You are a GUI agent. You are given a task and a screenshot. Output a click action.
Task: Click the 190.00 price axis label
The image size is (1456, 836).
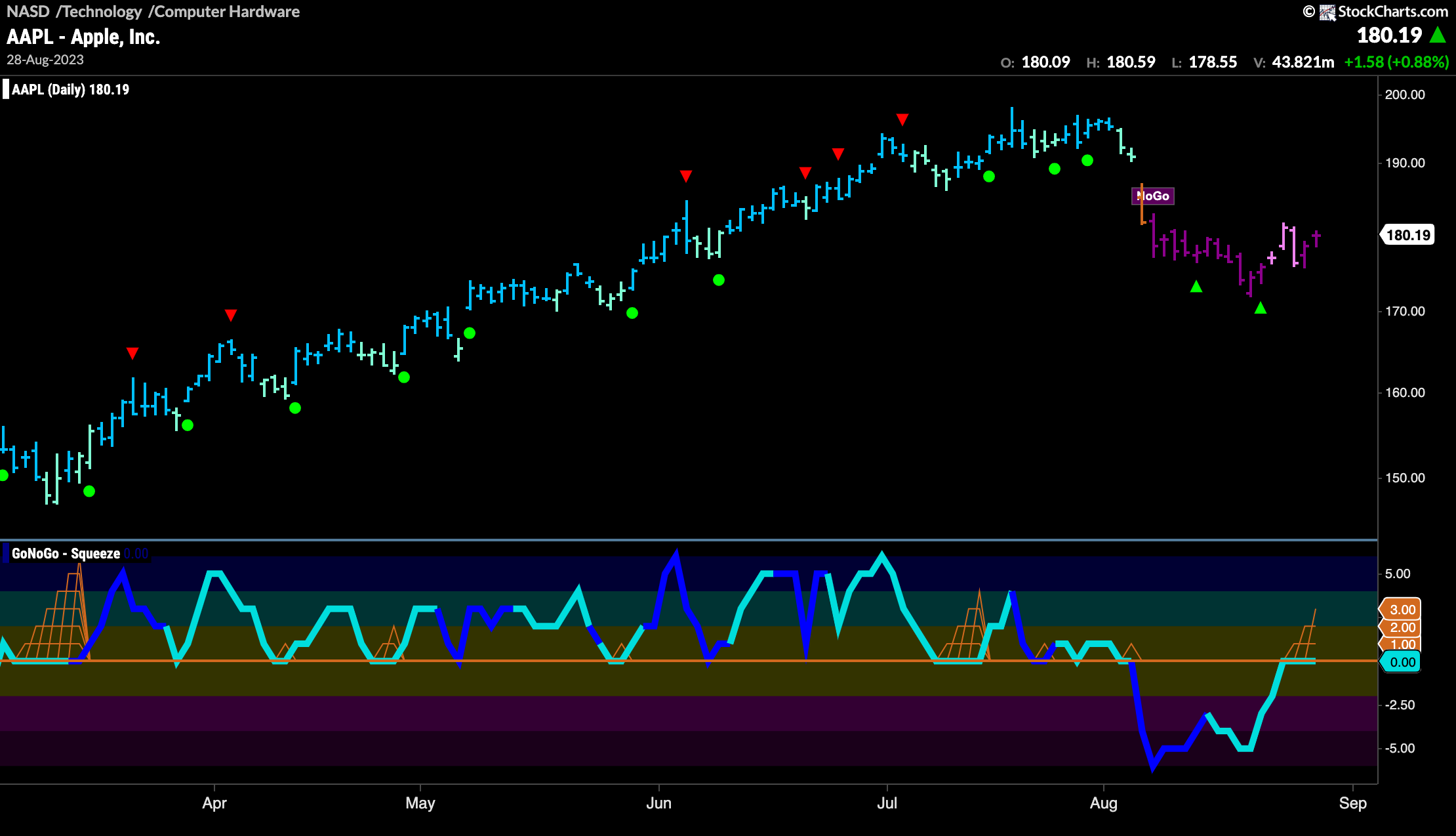(1405, 163)
